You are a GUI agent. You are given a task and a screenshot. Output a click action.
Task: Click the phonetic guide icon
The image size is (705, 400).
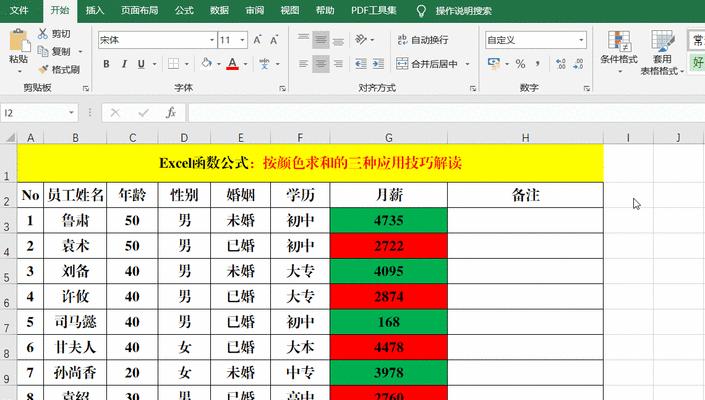click(264, 64)
